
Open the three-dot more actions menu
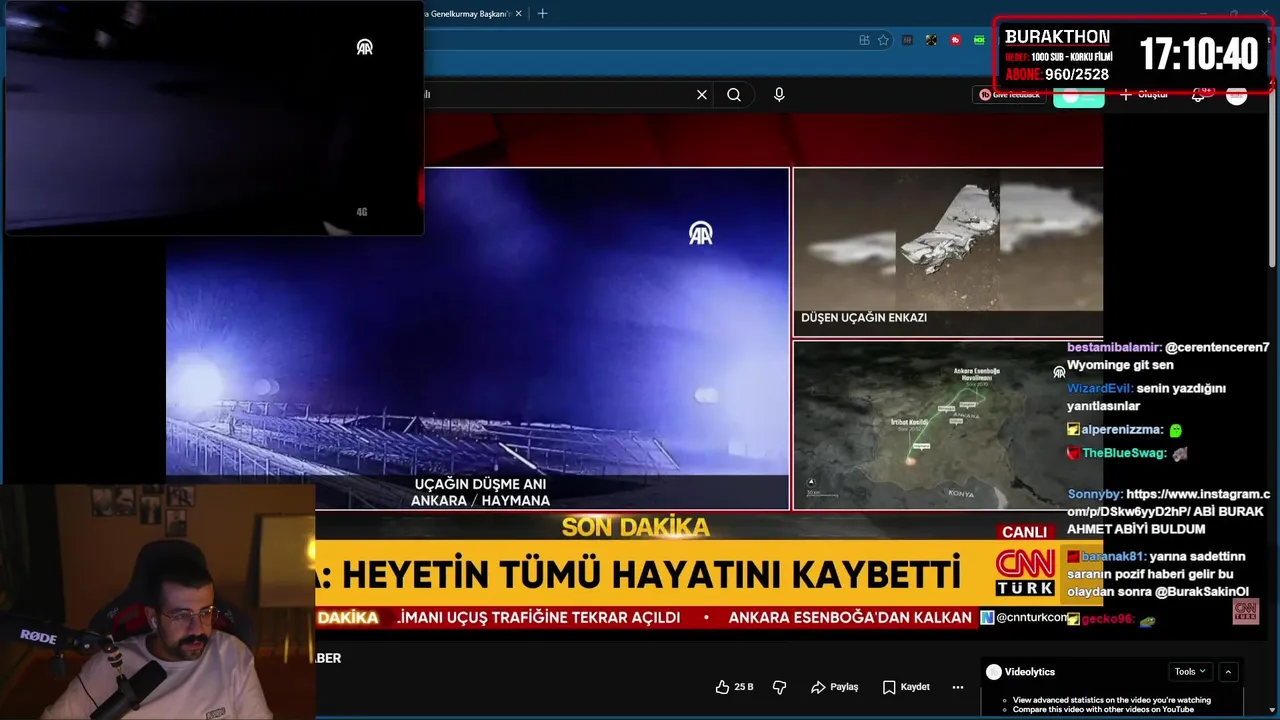point(958,687)
